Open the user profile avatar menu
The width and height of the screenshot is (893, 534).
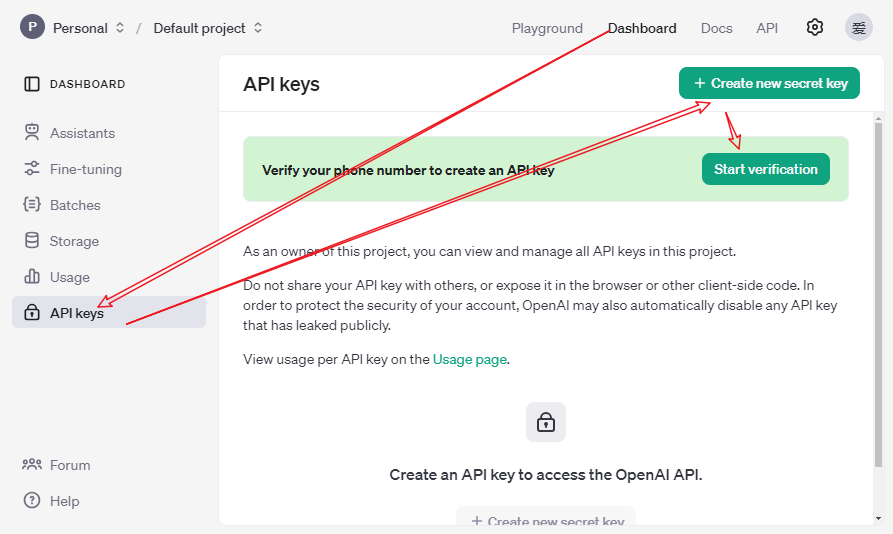tap(859, 27)
